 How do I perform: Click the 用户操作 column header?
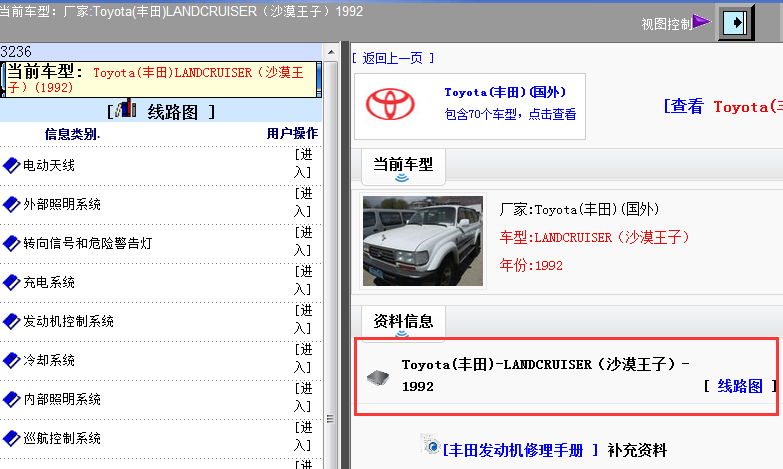click(292, 133)
